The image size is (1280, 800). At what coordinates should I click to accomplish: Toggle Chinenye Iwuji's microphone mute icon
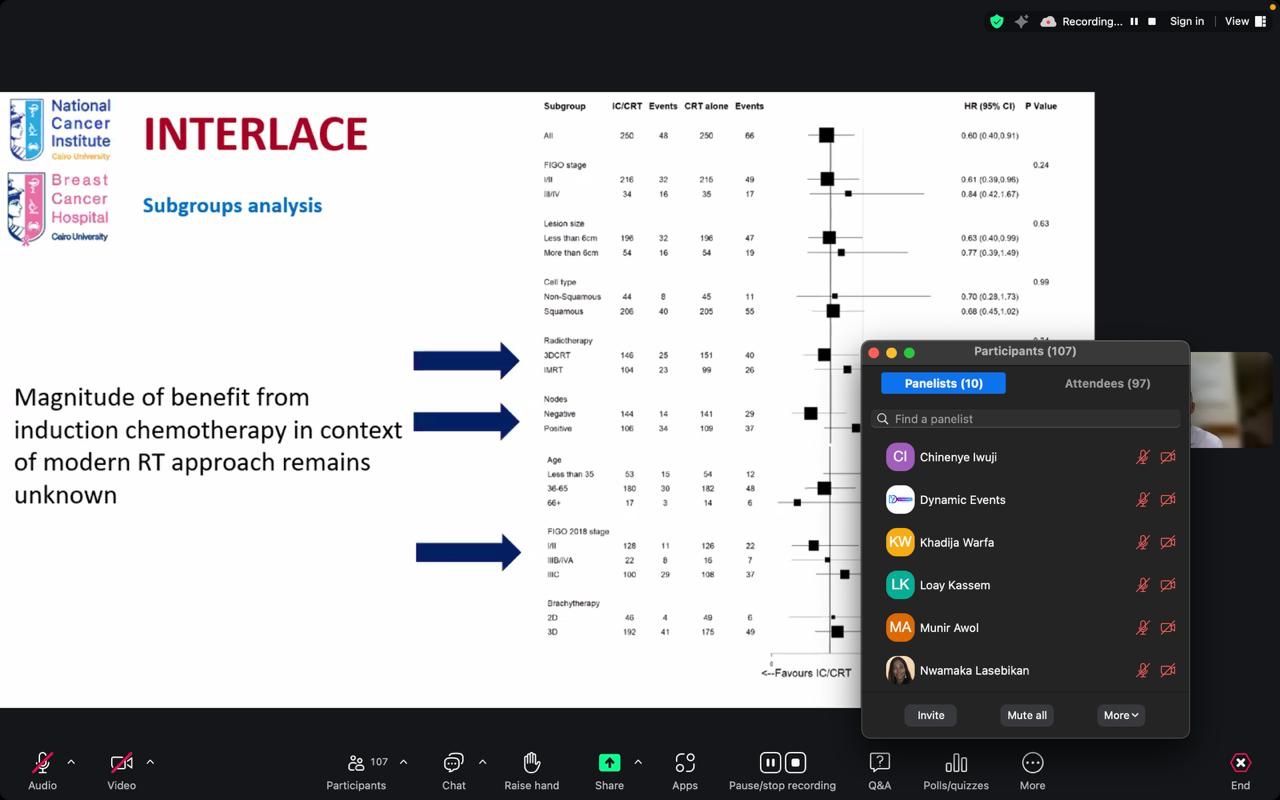1142,457
